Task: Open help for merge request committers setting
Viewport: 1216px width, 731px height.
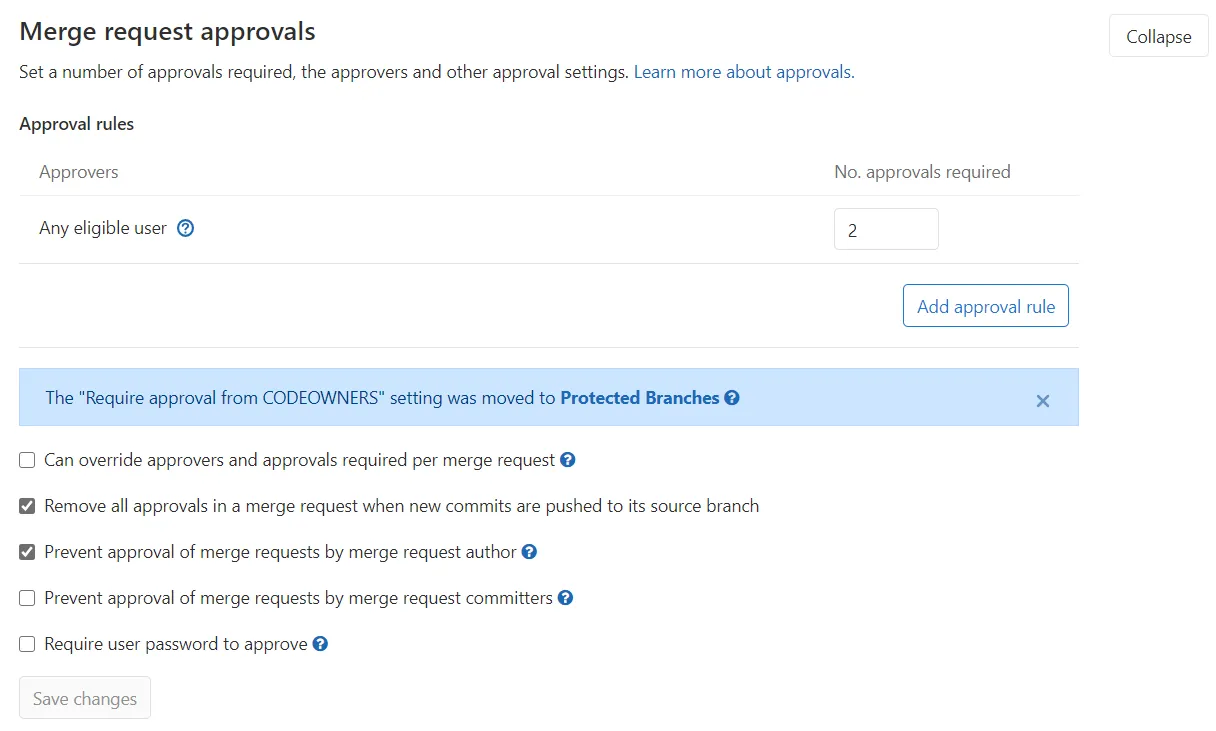Action: pyautogui.click(x=566, y=597)
